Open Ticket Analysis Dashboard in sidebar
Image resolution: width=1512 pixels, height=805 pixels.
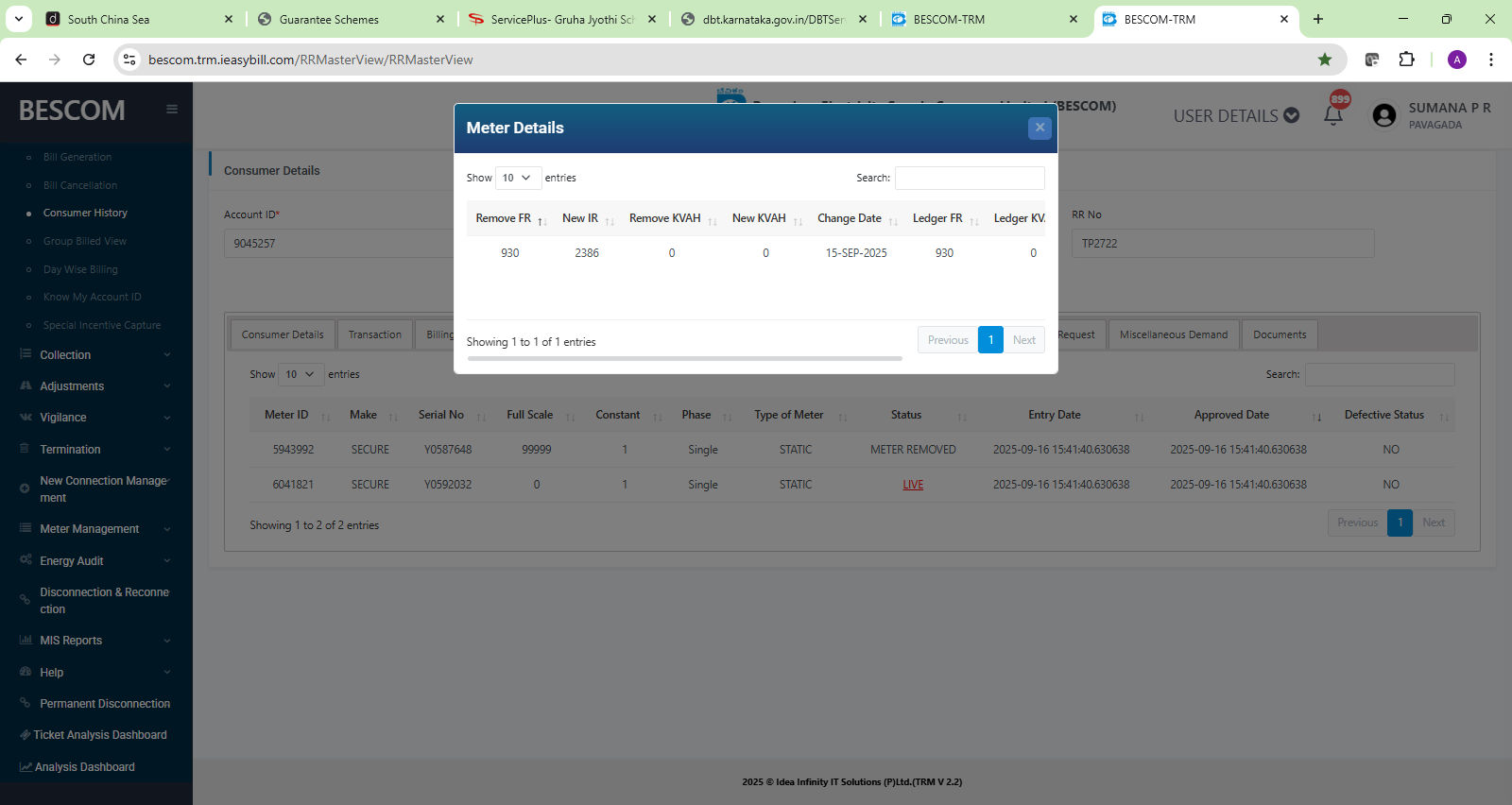[x=100, y=735]
